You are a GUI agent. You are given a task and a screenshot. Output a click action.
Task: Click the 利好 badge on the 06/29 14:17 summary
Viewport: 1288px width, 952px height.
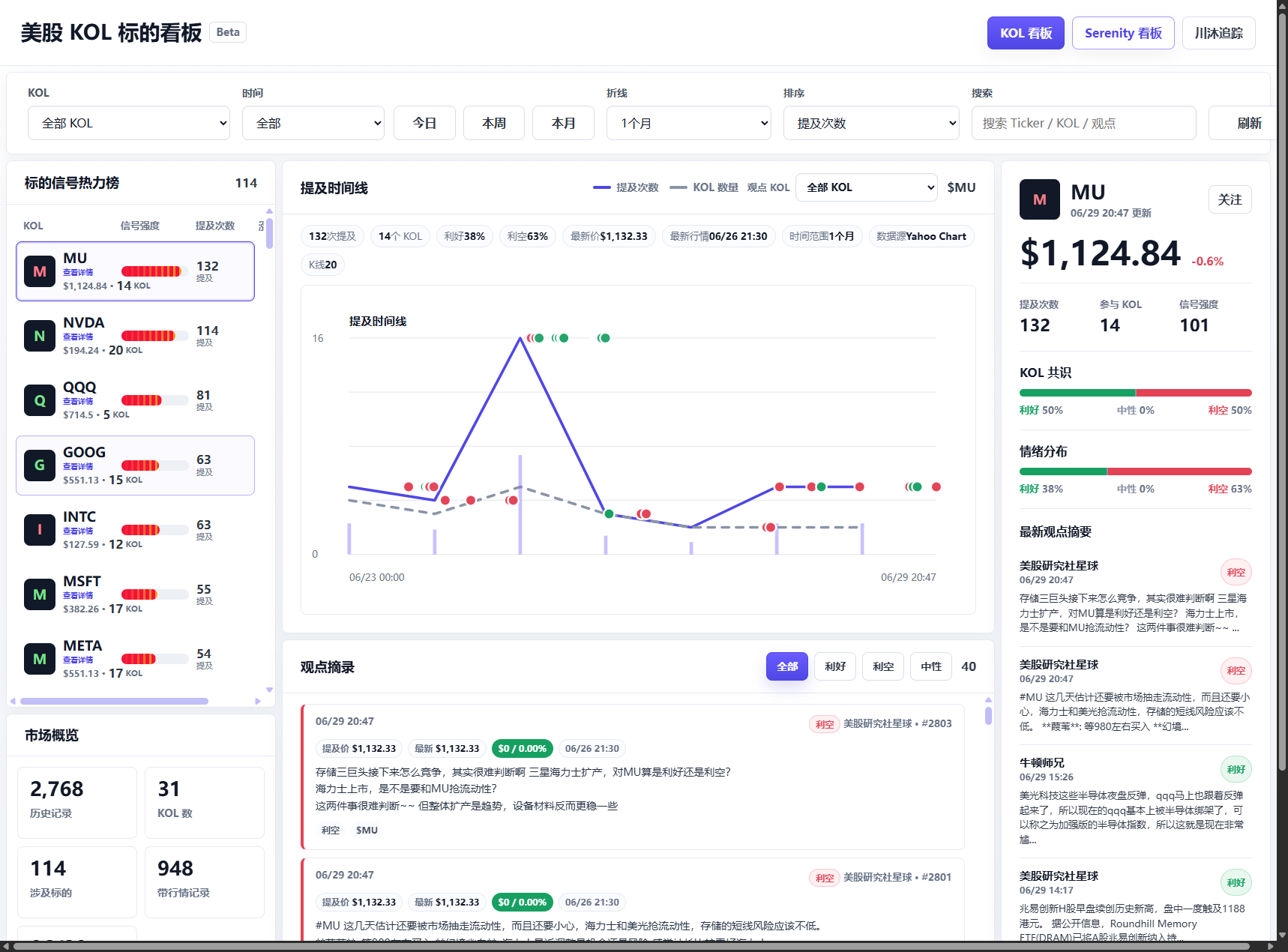tap(1236, 882)
